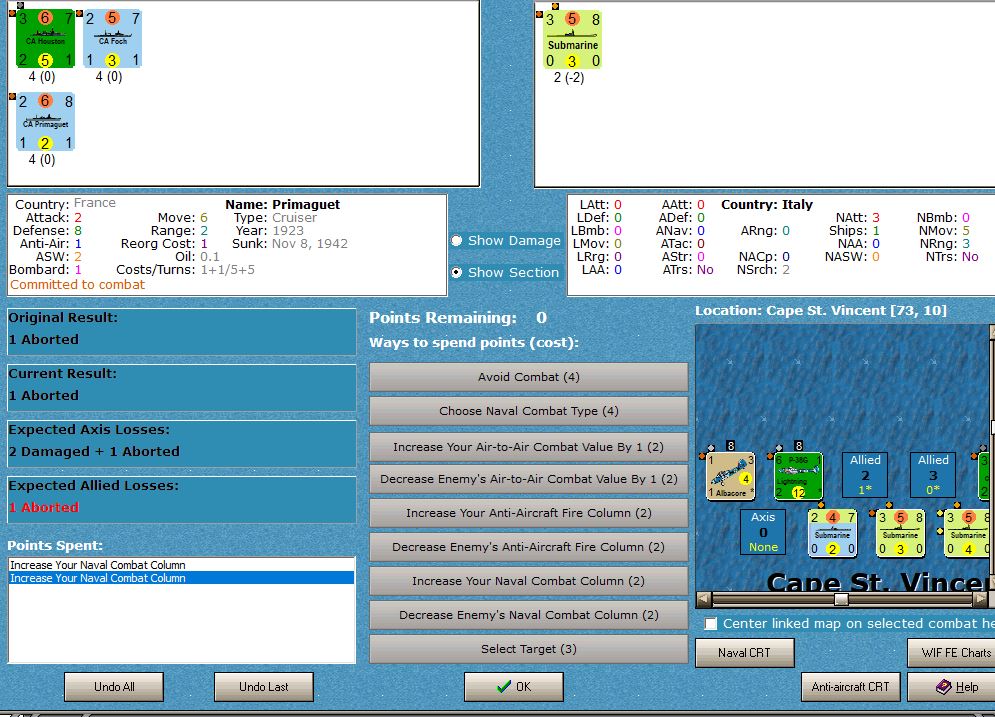The height and width of the screenshot is (717, 995).
Task: Click the Original Result panel
Action: 181,332
